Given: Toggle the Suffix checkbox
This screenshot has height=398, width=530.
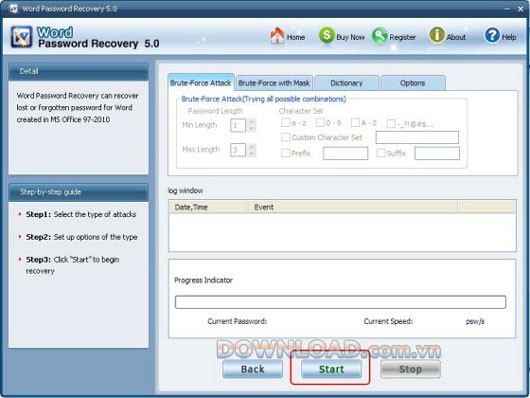Looking at the screenshot, I should [381, 153].
